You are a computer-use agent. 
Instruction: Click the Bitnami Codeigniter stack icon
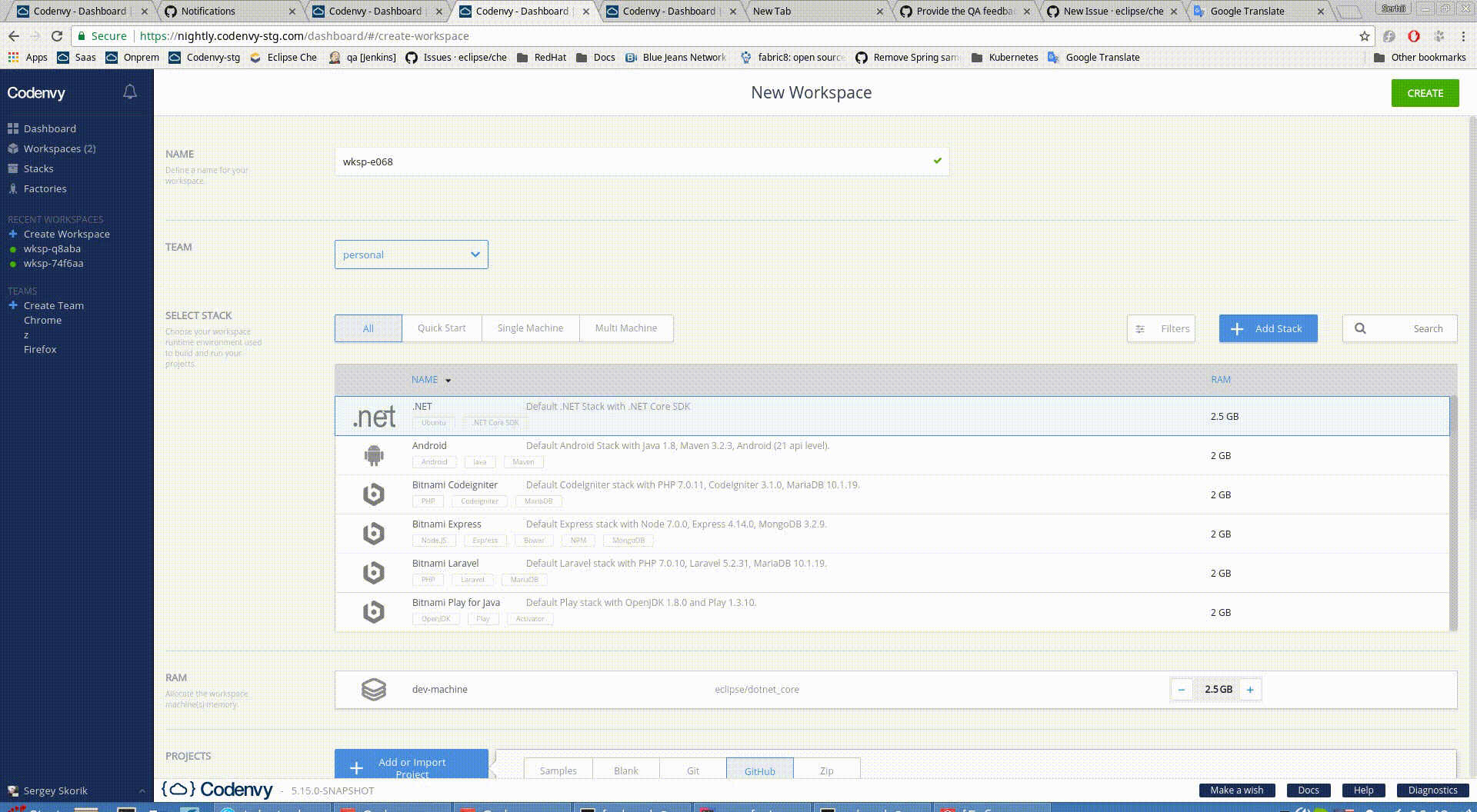(x=374, y=494)
